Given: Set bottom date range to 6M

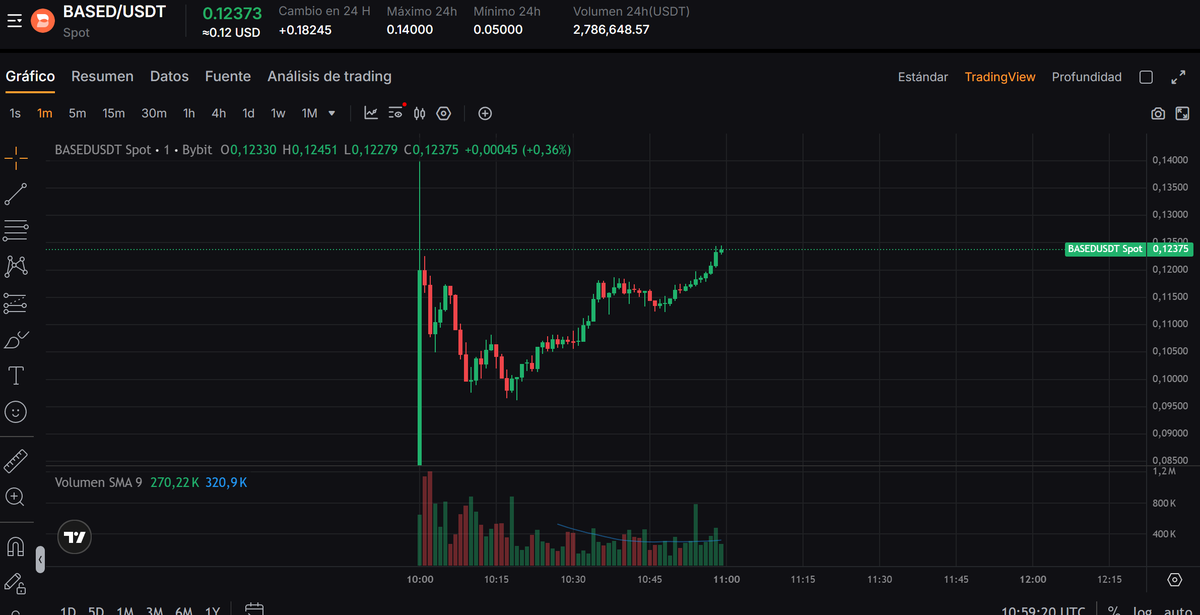Looking at the screenshot, I should point(183,611).
